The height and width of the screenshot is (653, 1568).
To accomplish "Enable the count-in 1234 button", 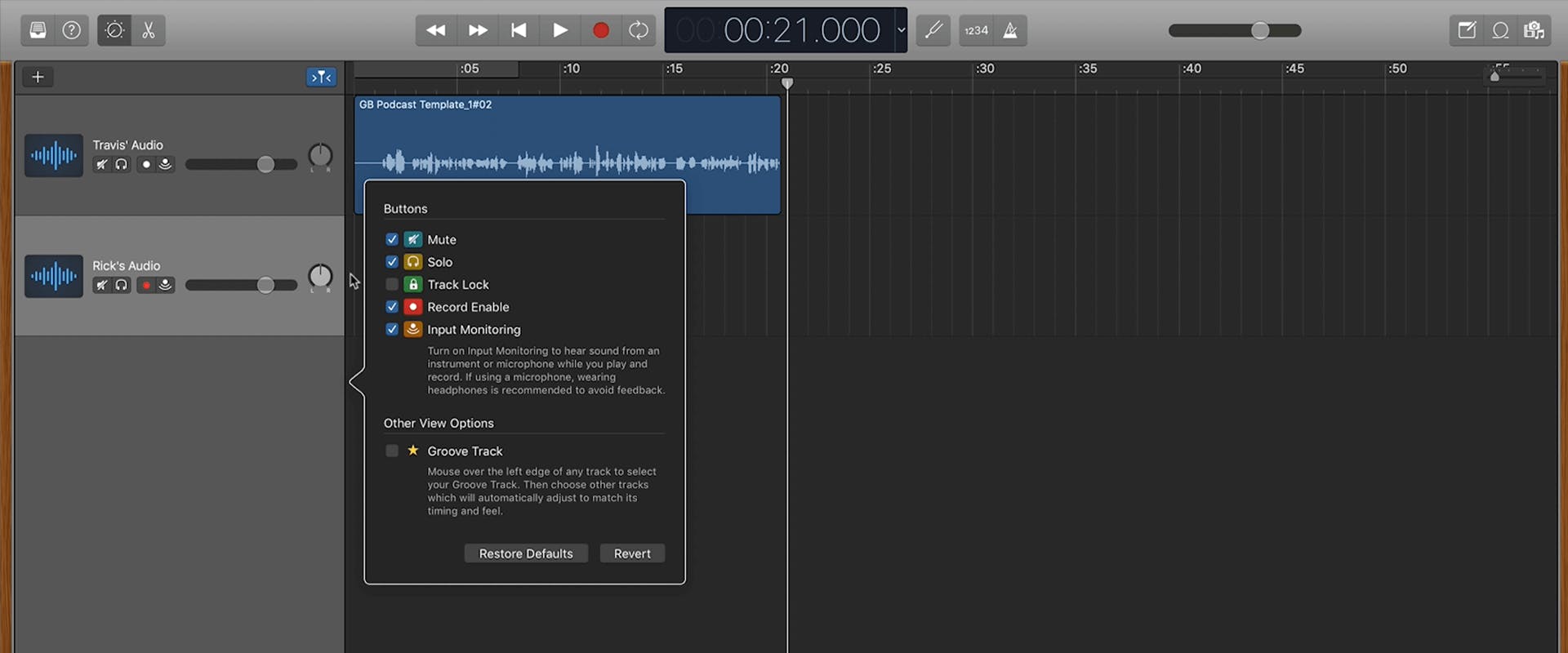I will (x=976, y=30).
